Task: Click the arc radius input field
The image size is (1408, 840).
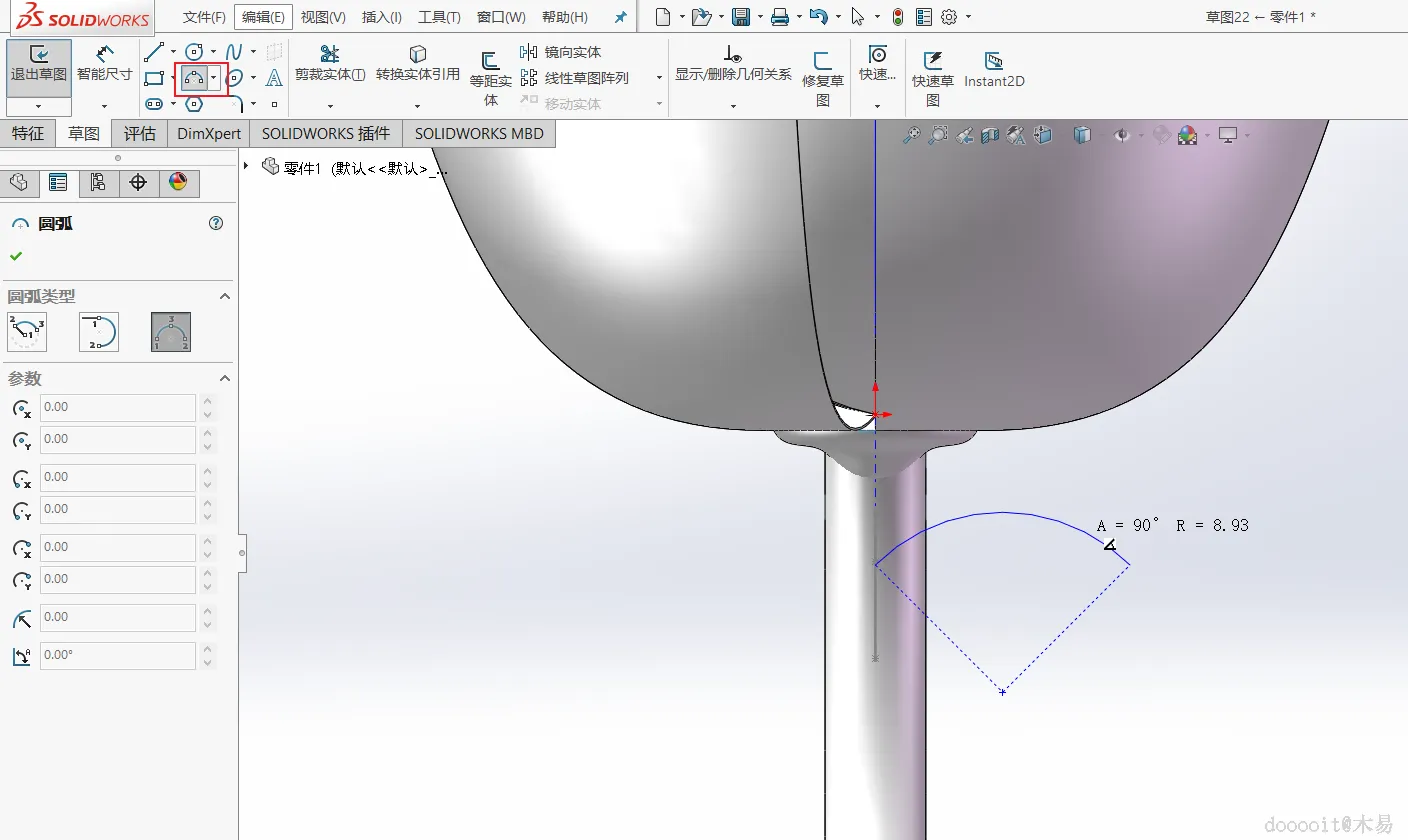Action: pyautogui.click(x=117, y=617)
